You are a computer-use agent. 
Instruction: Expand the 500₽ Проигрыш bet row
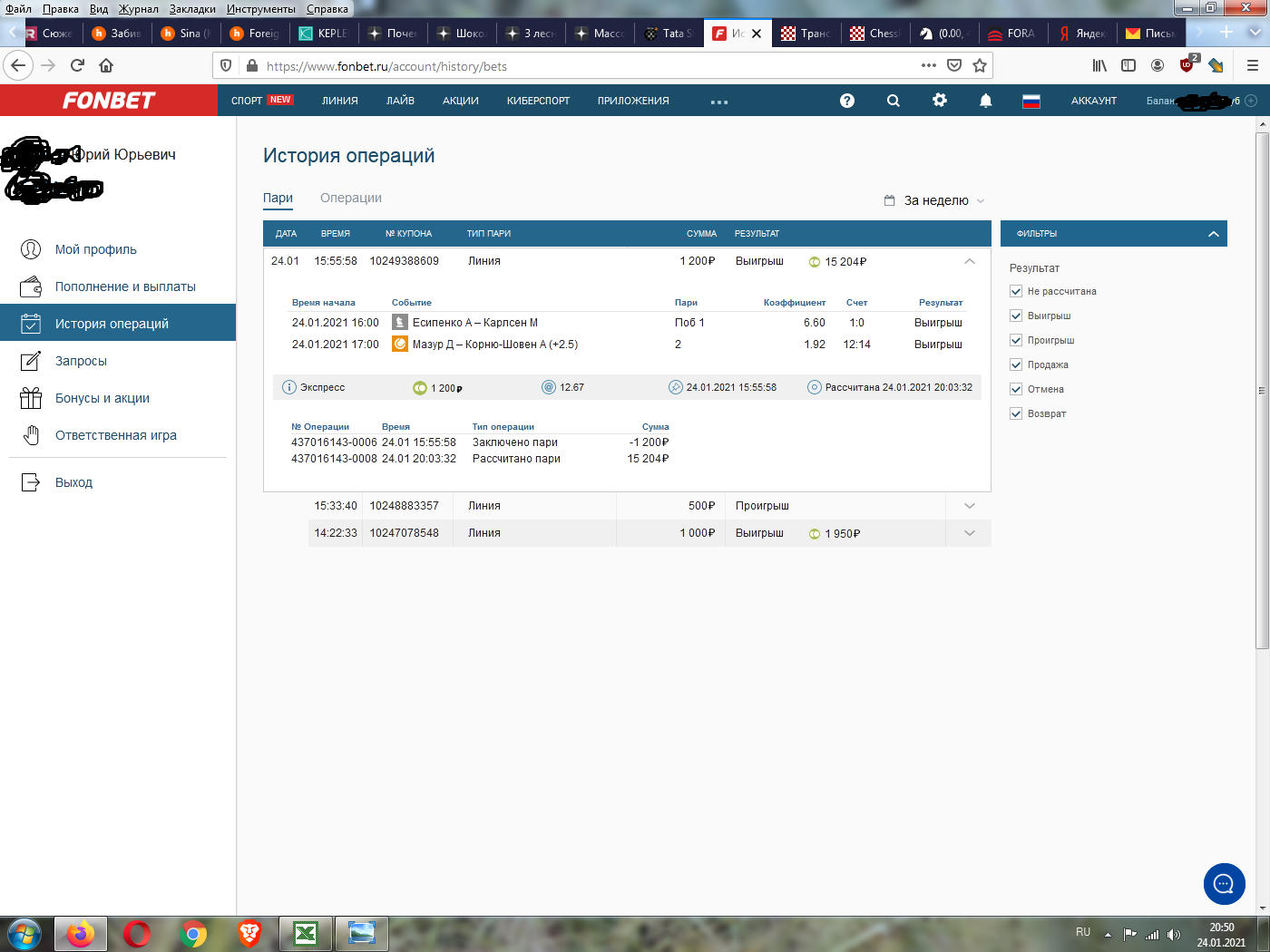(x=970, y=506)
